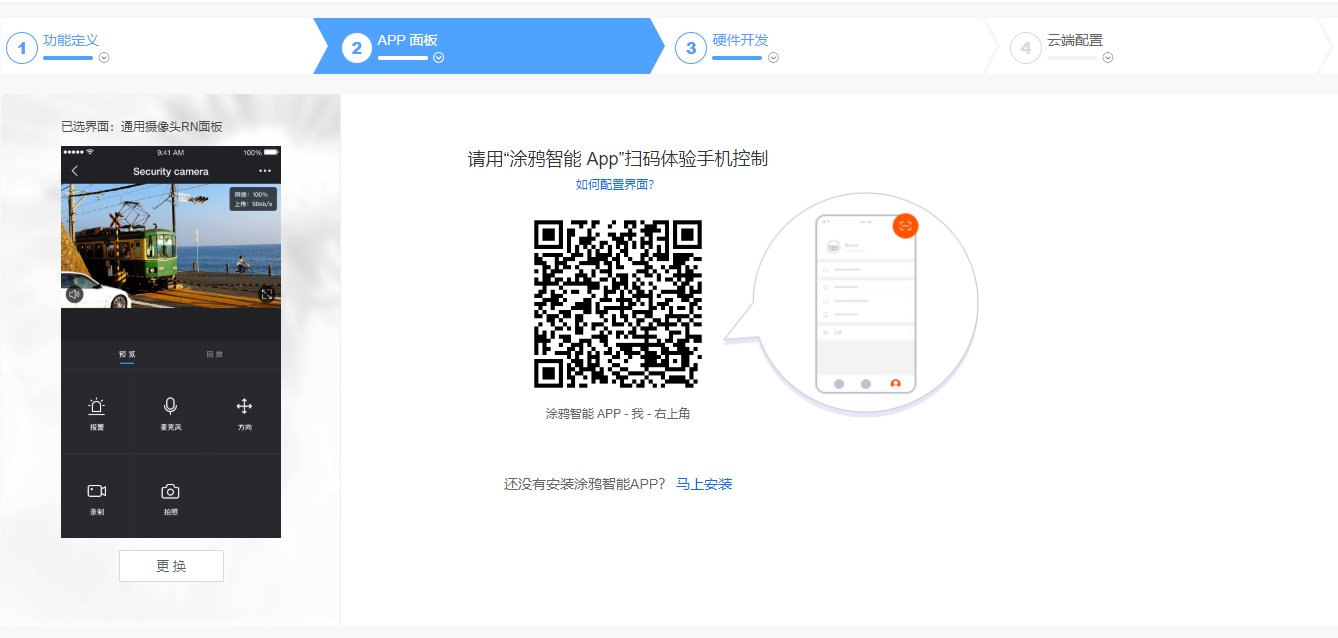Click the signal and upload rate overlay on feed
Viewport: 1338px width, 638px height.
click(253, 199)
